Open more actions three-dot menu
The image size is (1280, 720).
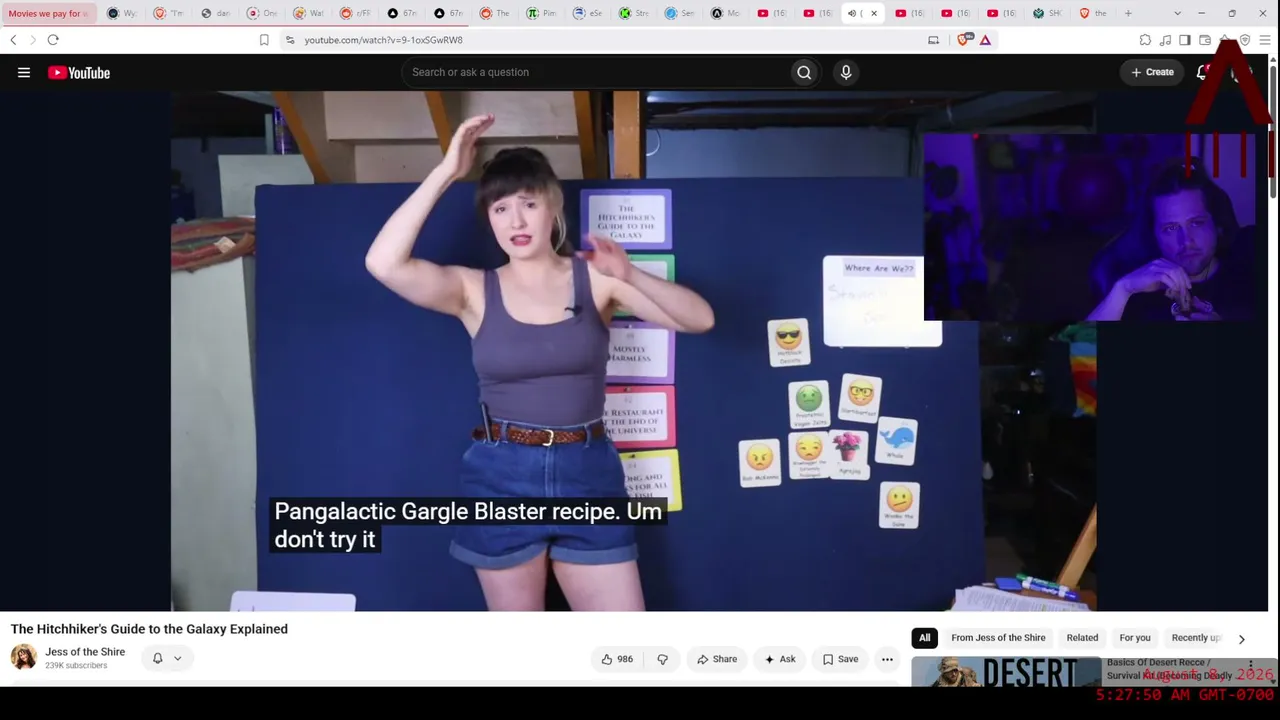887,659
